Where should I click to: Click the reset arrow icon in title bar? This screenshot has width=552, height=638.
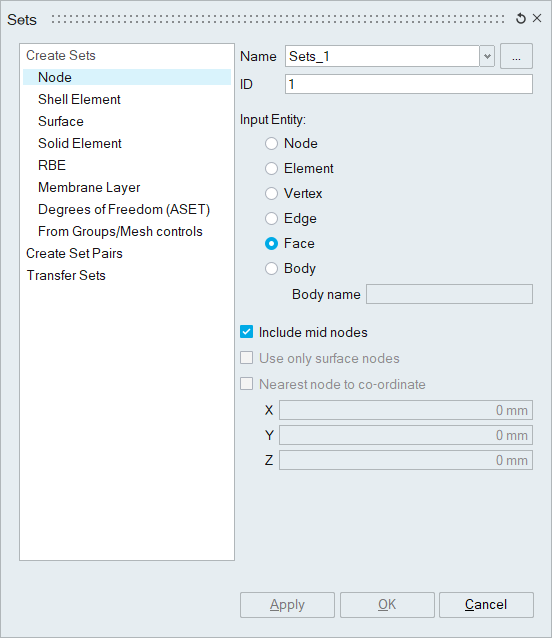(521, 18)
